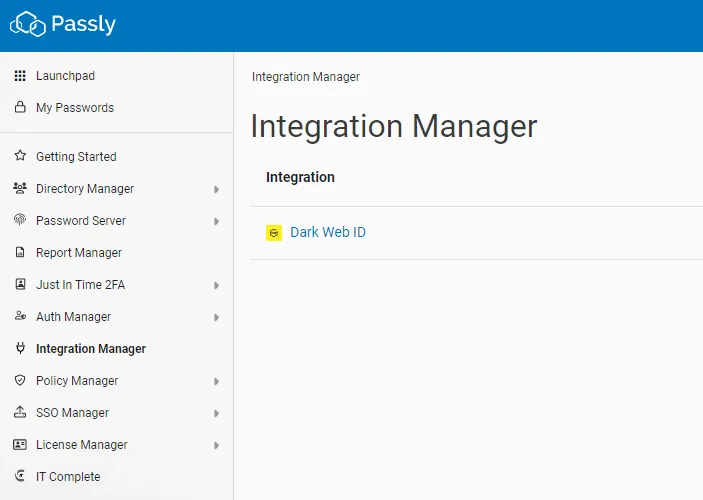The image size is (703, 500).
Task: Click the Launchpad grid icon
Action: pyautogui.click(x=20, y=76)
